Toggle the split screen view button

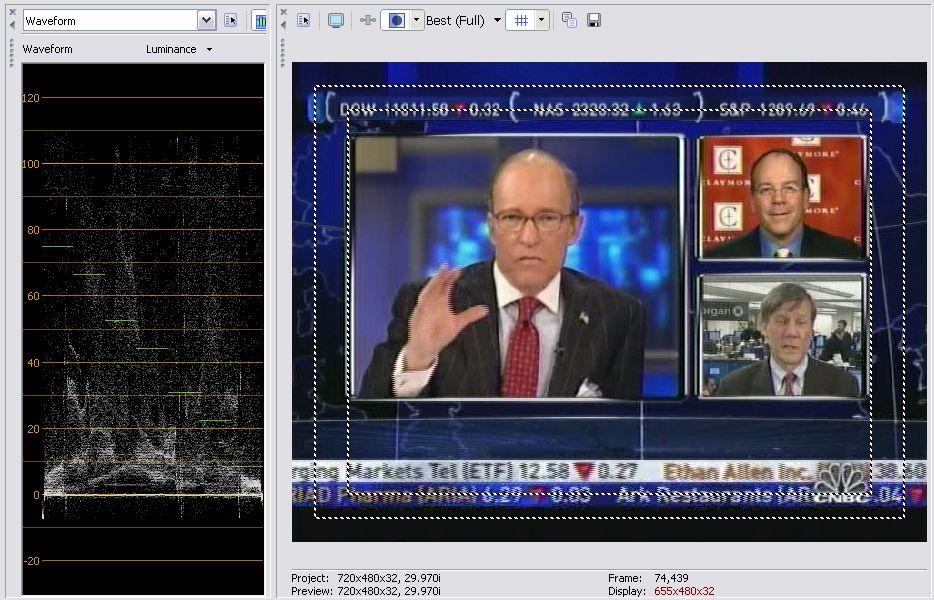[396, 20]
